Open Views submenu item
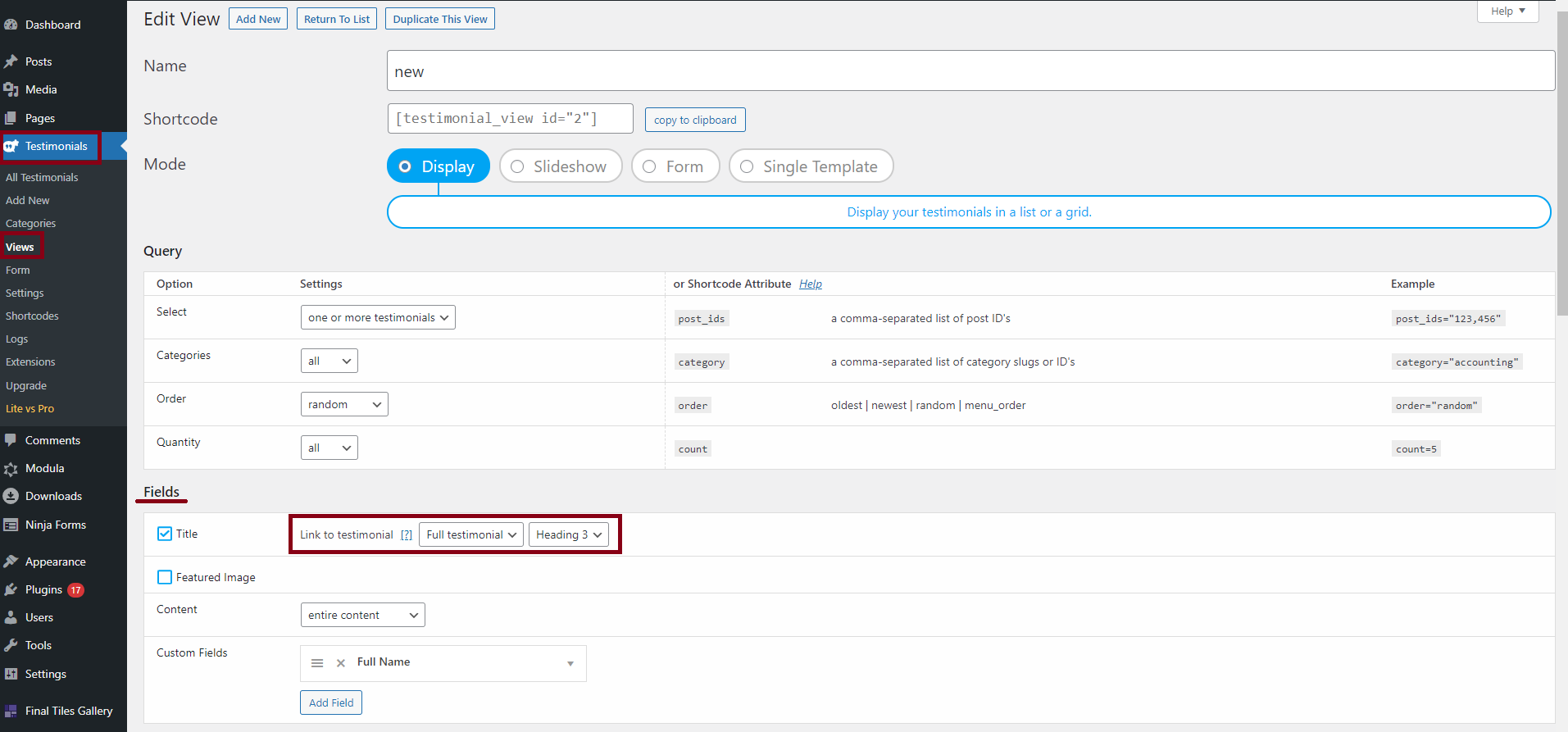1568x732 pixels. (20, 247)
